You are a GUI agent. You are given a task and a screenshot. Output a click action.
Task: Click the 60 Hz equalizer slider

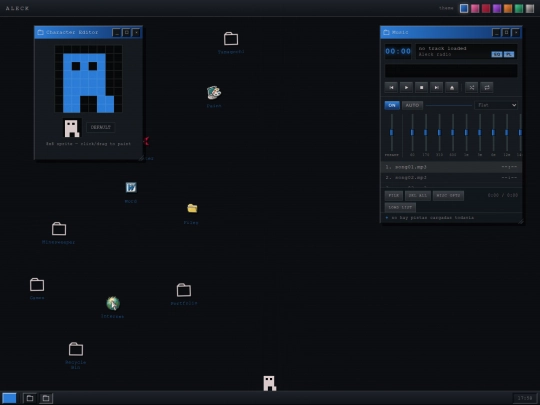tap(412, 133)
